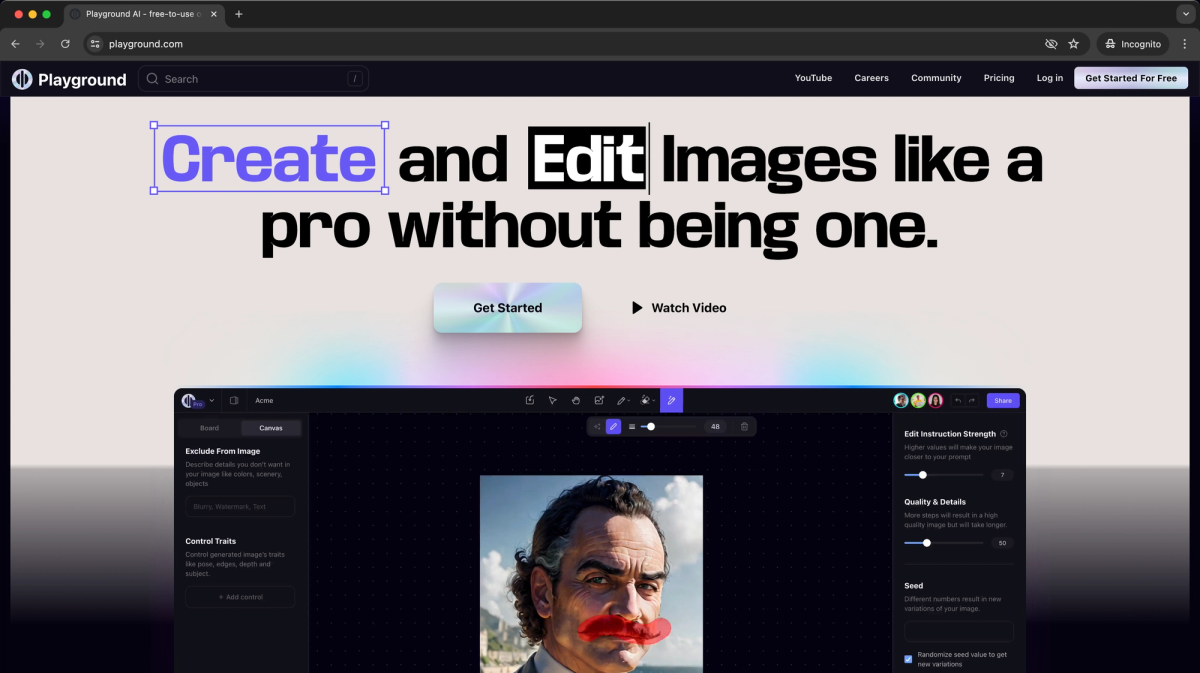Open the third collaborator avatar
Image resolution: width=1200 pixels, height=673 pixels.
(x=936, y=400)
